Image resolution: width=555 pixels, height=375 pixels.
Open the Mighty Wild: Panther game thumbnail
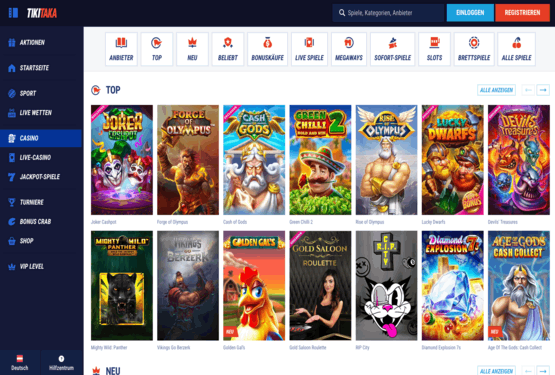(122, 286)
